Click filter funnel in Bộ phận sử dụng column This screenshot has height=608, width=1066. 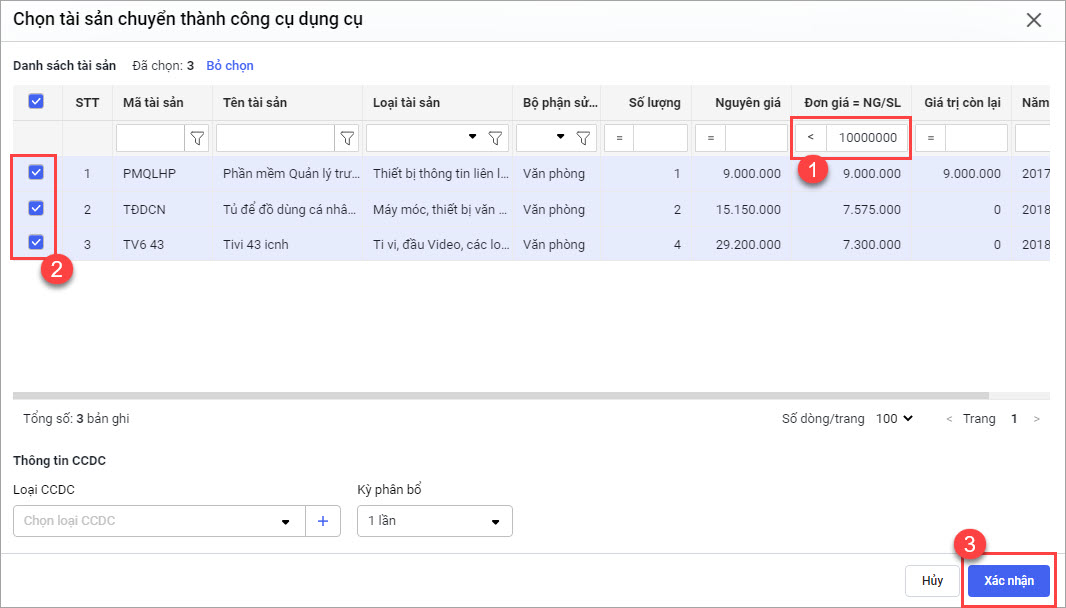583,138
